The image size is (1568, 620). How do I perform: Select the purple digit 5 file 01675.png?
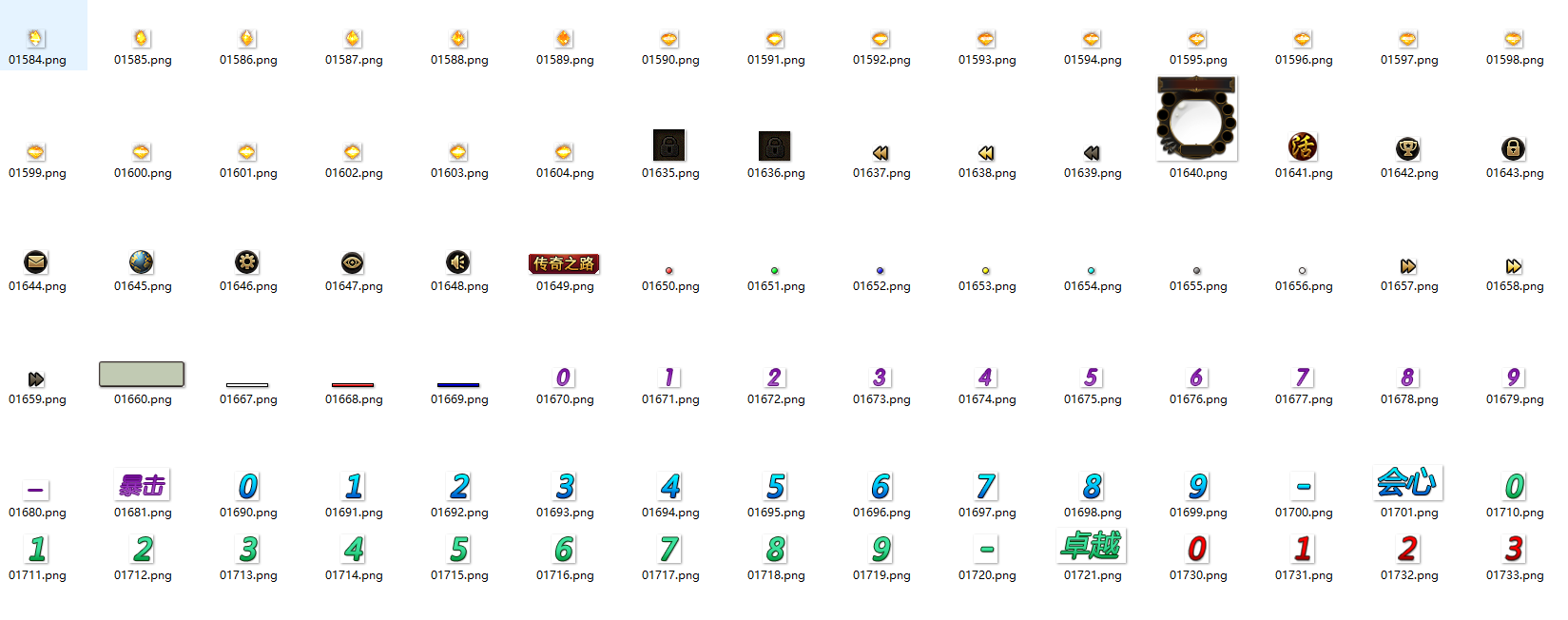click(1092, 377)
